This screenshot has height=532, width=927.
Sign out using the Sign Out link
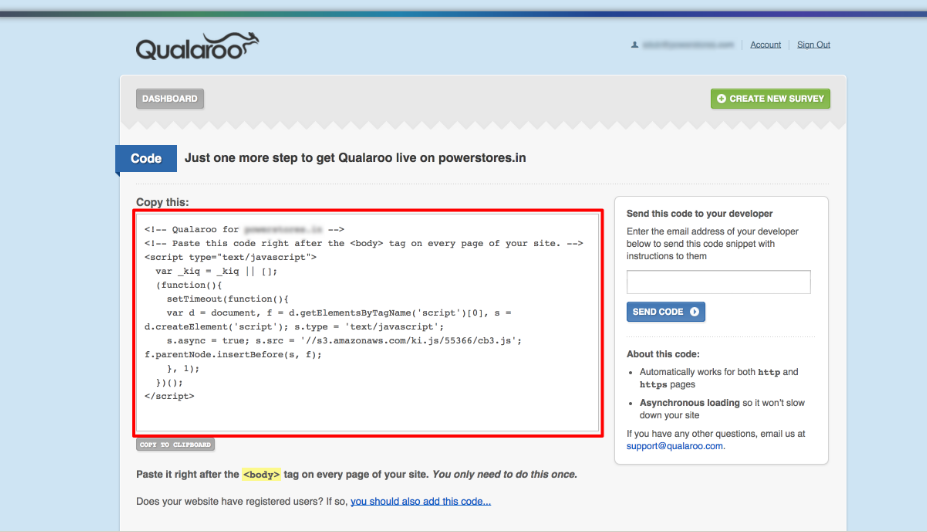pos(813,45)
